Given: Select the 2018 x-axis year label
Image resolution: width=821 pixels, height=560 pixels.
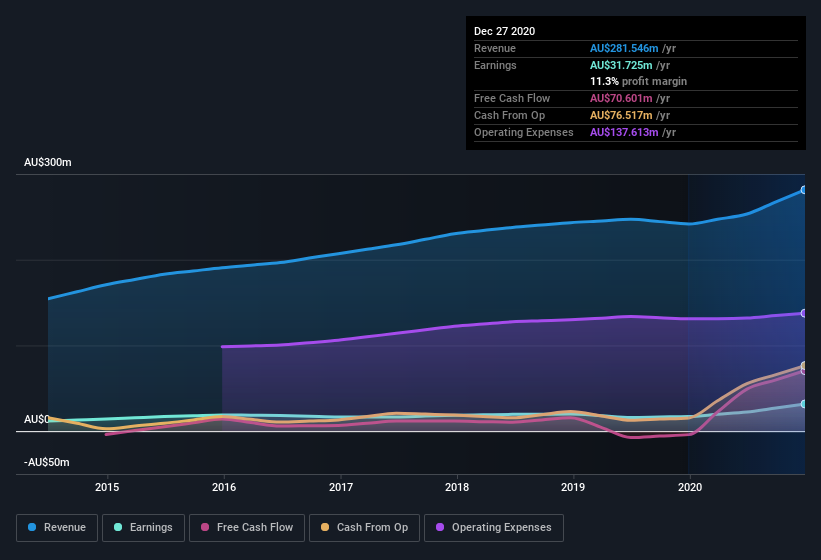Looking at the screenshot, I should point(457,487).
